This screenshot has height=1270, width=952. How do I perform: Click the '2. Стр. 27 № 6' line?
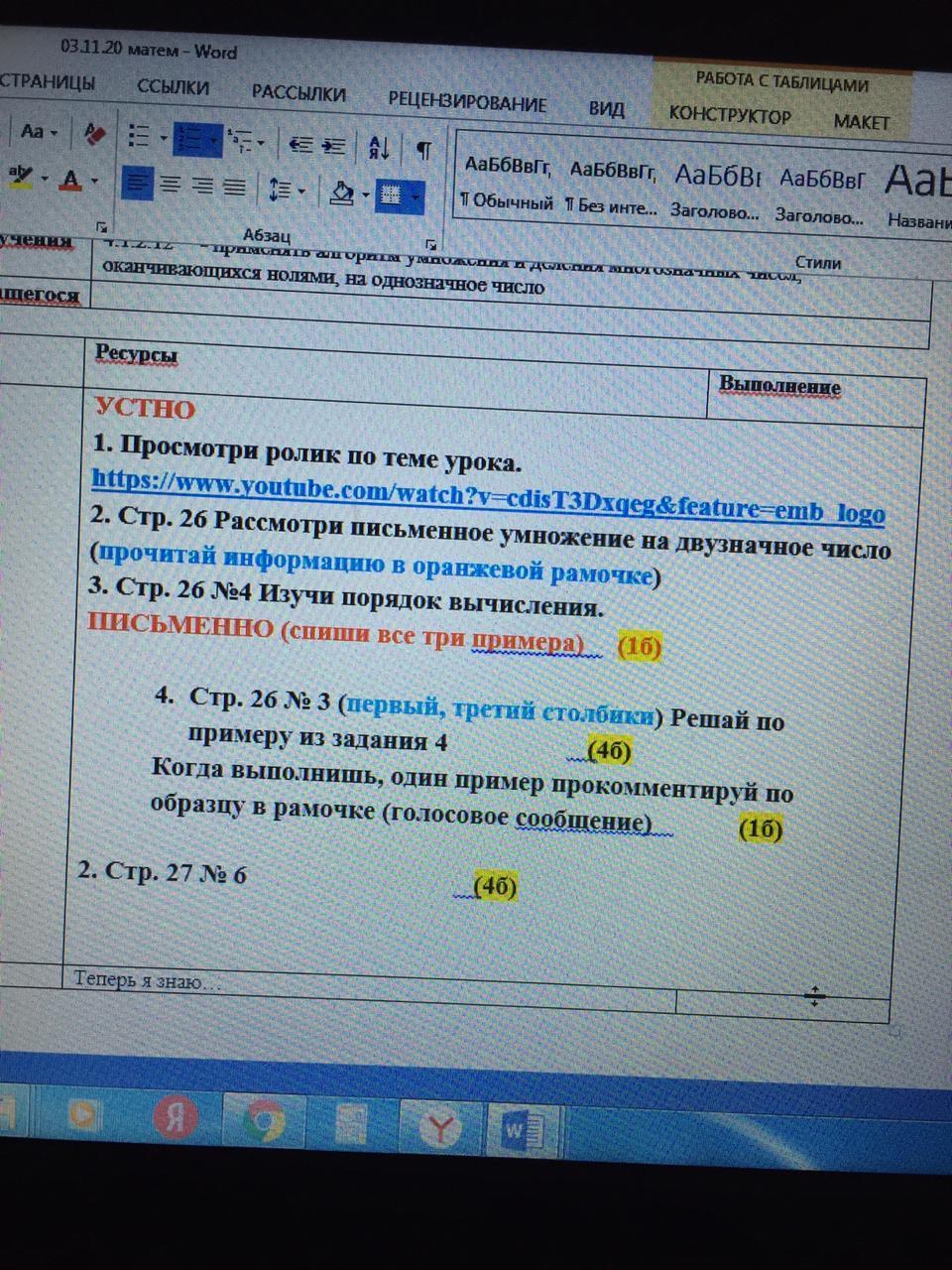tap(162, 872)
